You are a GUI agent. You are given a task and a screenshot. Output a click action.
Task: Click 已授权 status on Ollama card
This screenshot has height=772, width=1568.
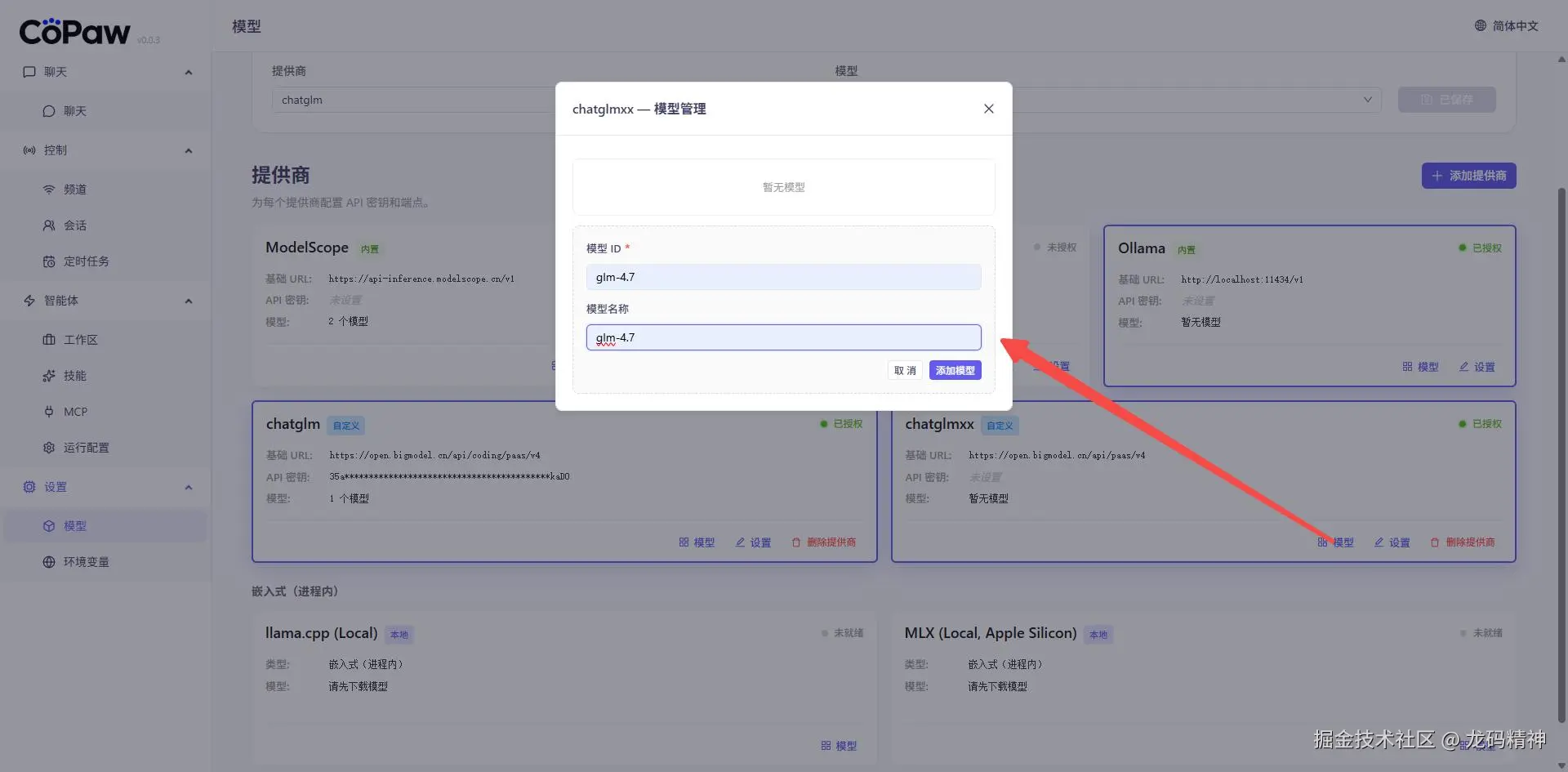pos(1480,248)
